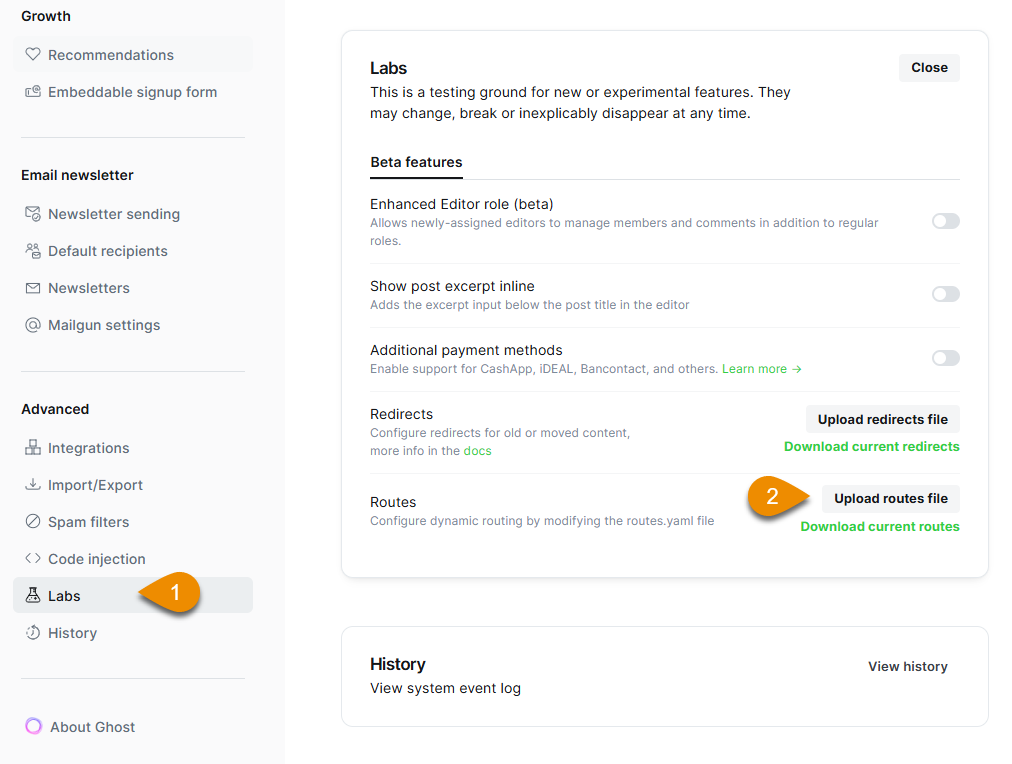This screenshot has height=764, width=1012.
Task: Click the Default recipients people icon
Action: [33, 250]
